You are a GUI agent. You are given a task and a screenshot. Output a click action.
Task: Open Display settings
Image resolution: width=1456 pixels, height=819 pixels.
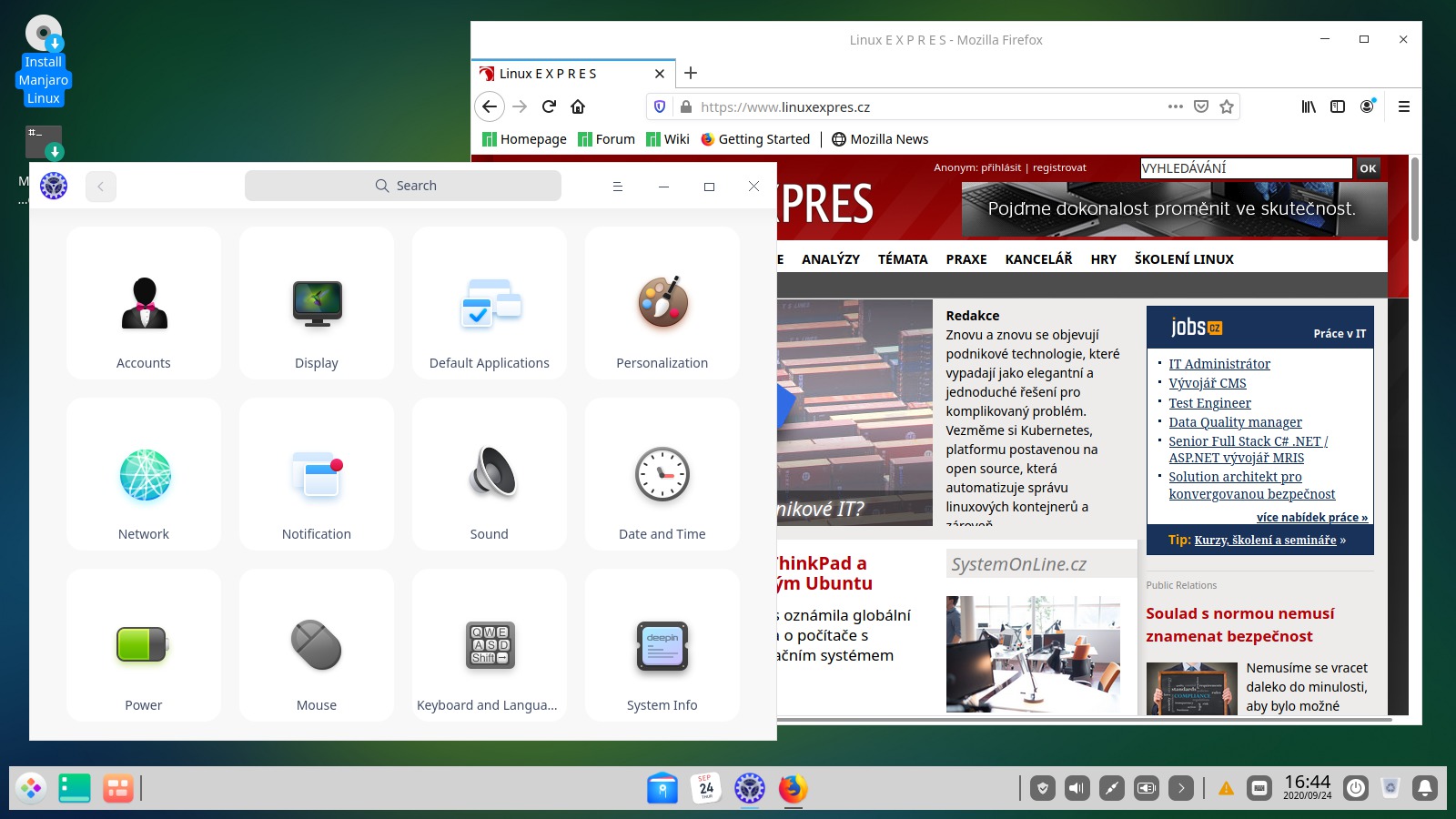tap(317, 303)
